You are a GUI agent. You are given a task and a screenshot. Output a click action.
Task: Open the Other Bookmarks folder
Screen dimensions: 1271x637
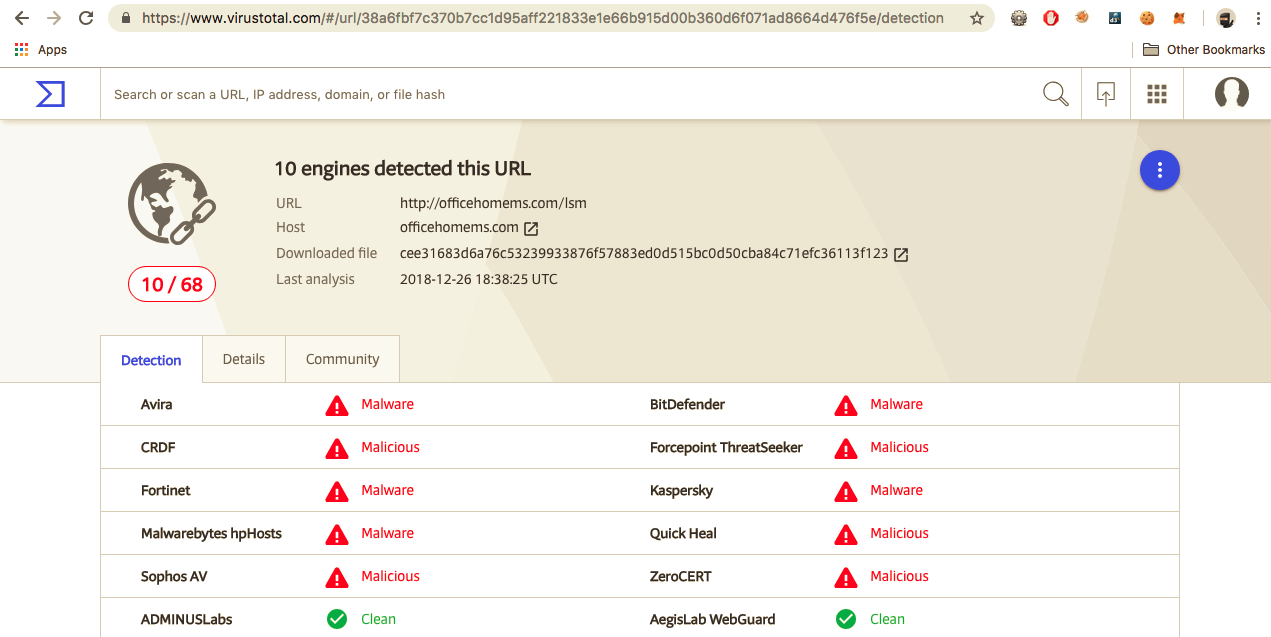(x=1204, y=49)
